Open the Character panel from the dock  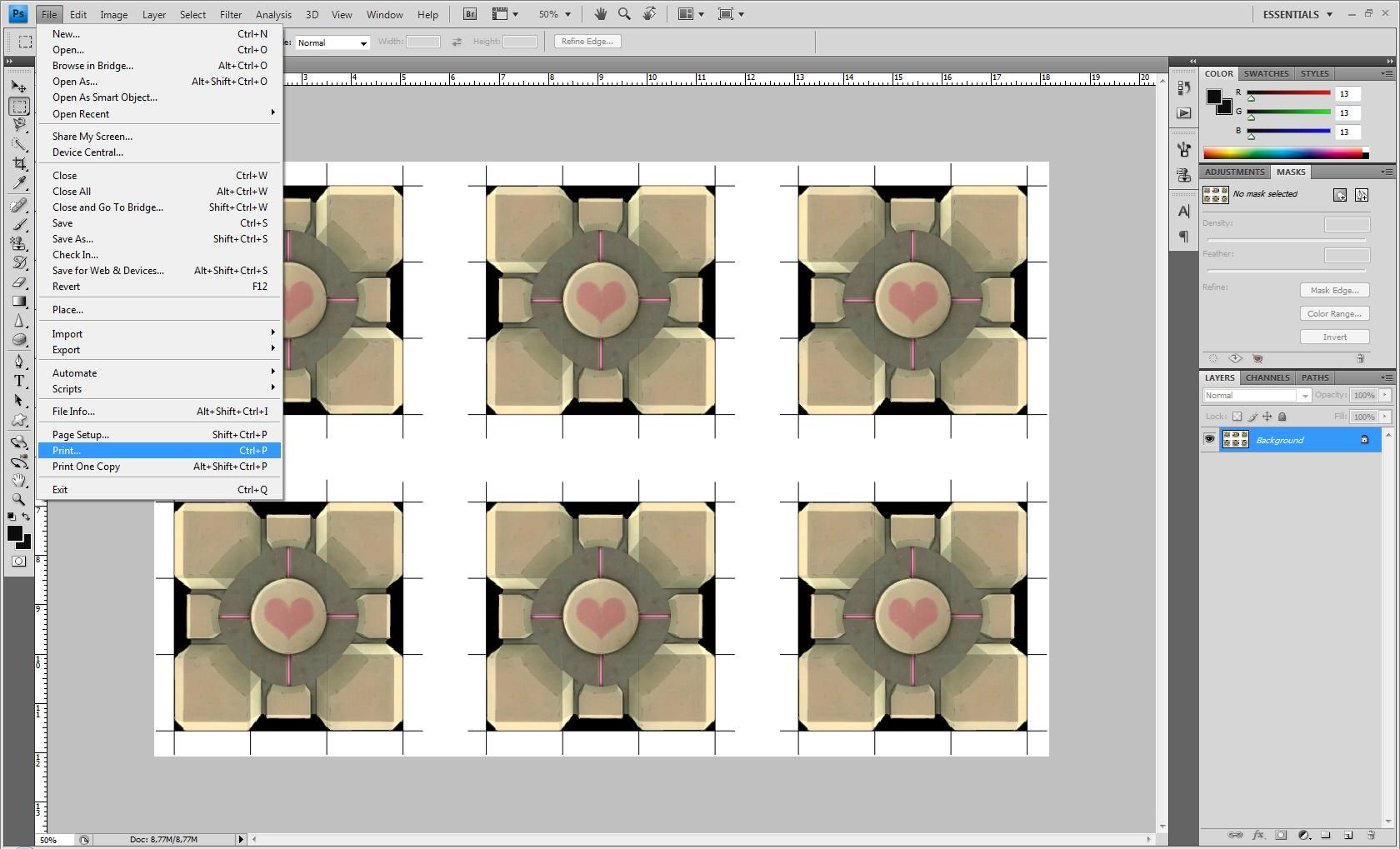[1184, 212]
